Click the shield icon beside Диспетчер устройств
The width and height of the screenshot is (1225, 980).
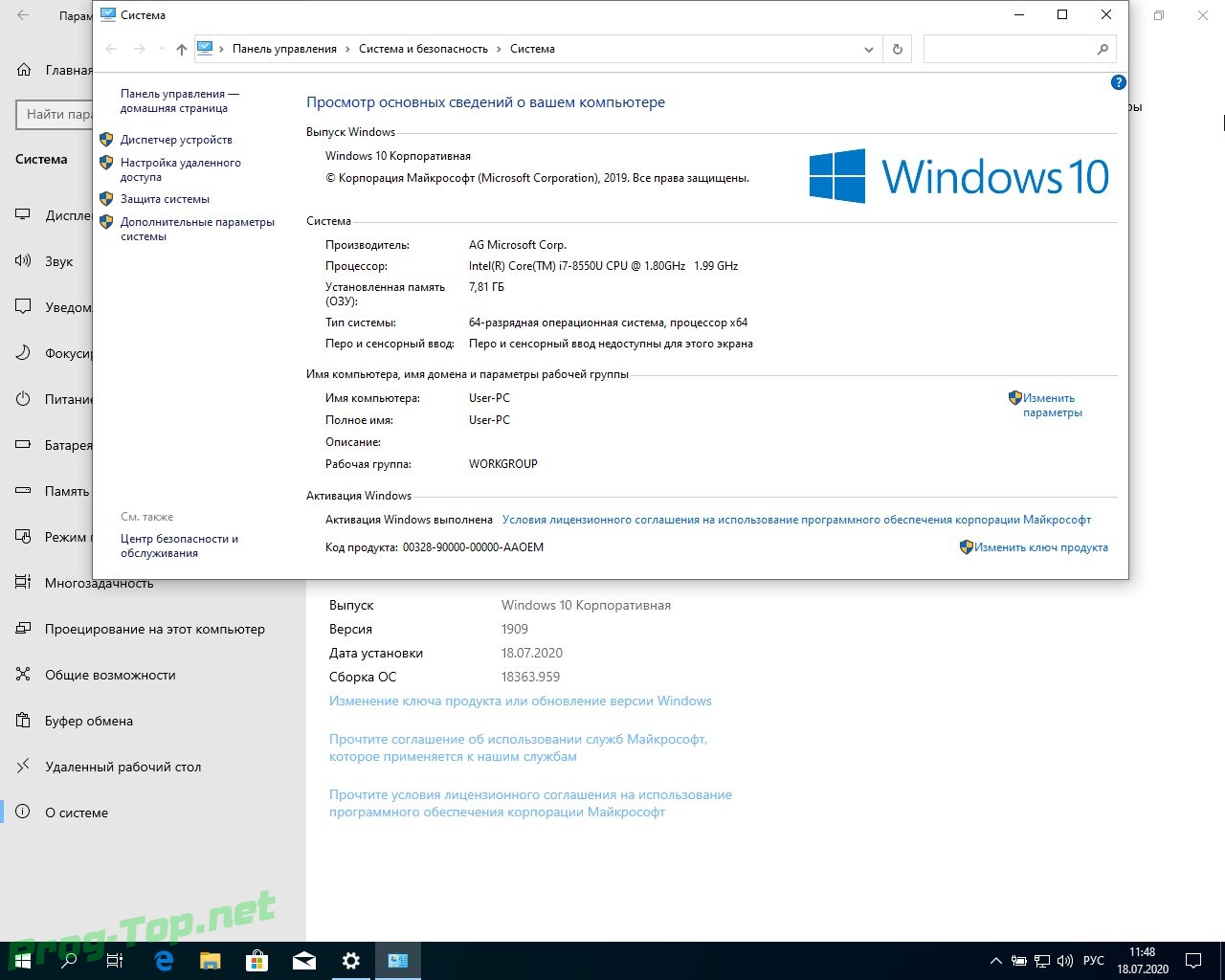pos(106,140)
